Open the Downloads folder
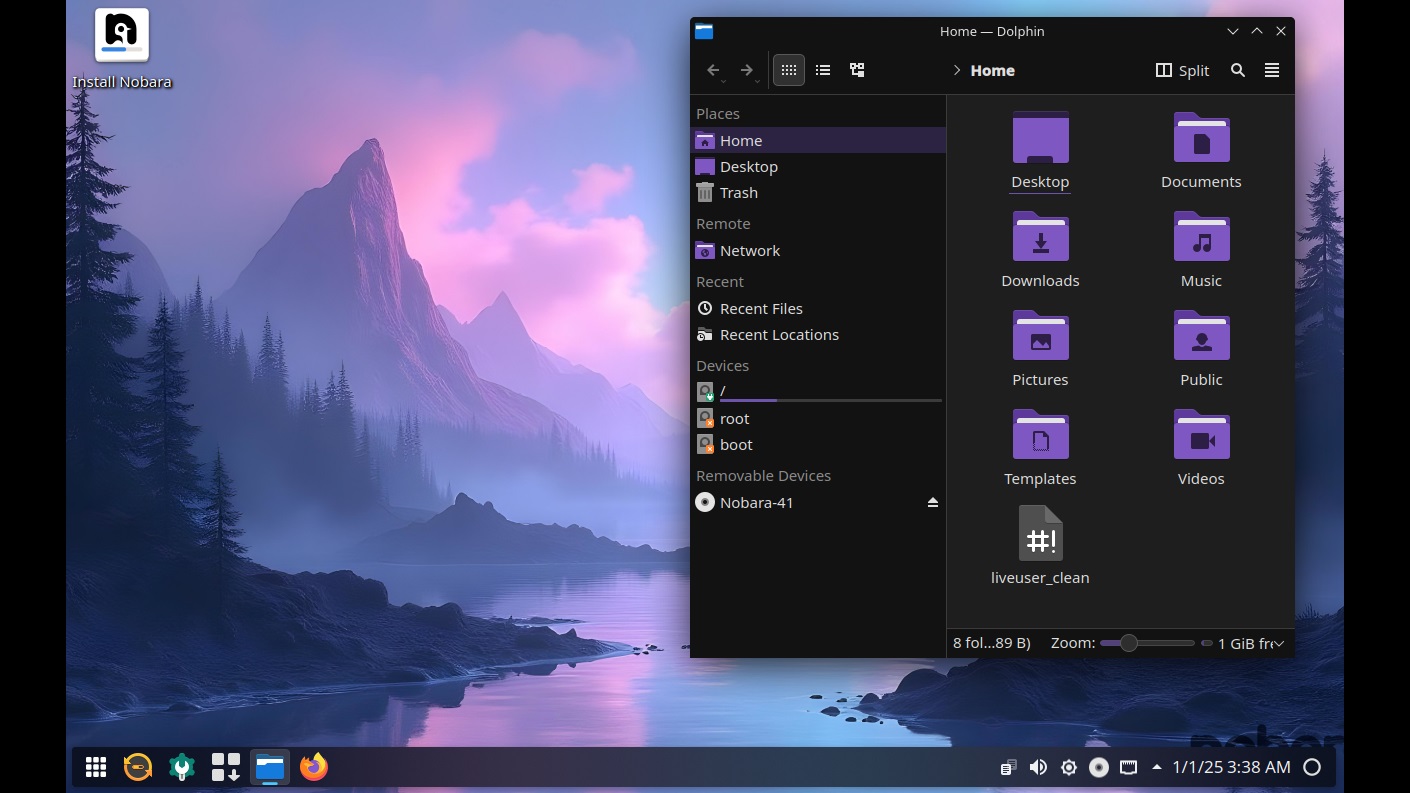This screenshot has width=1410, height=793. (x=1040, y=238)
